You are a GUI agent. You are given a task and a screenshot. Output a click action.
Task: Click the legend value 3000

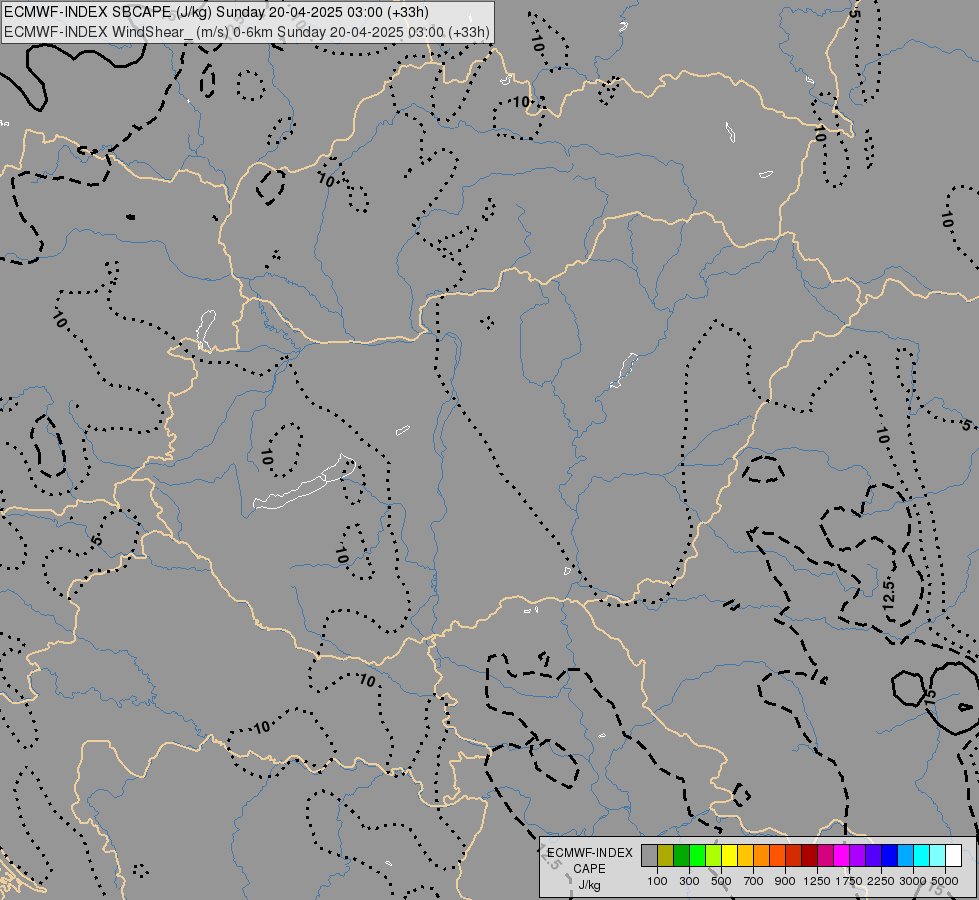913,881
